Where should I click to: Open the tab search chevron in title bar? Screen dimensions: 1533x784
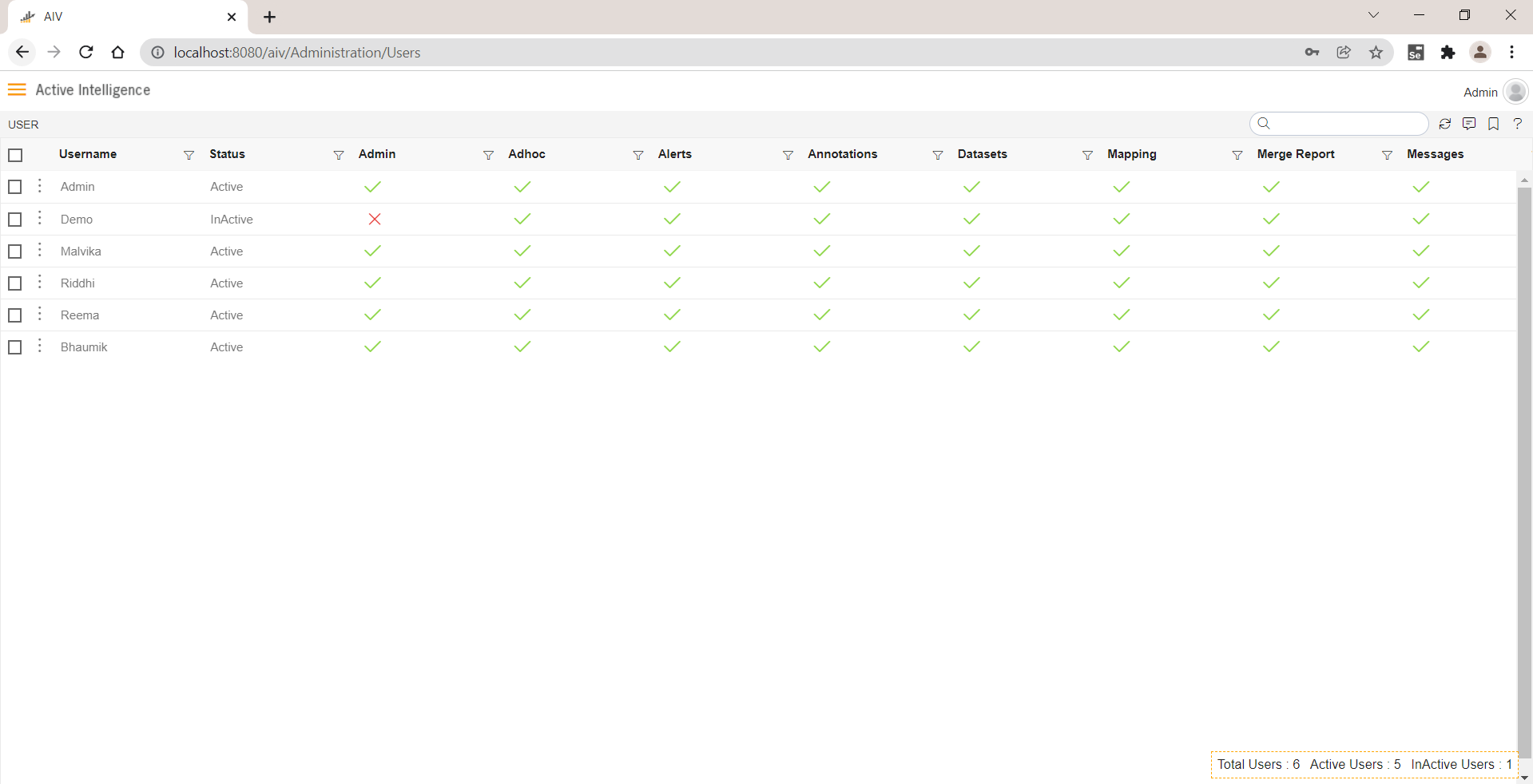tap(1373, 15)
